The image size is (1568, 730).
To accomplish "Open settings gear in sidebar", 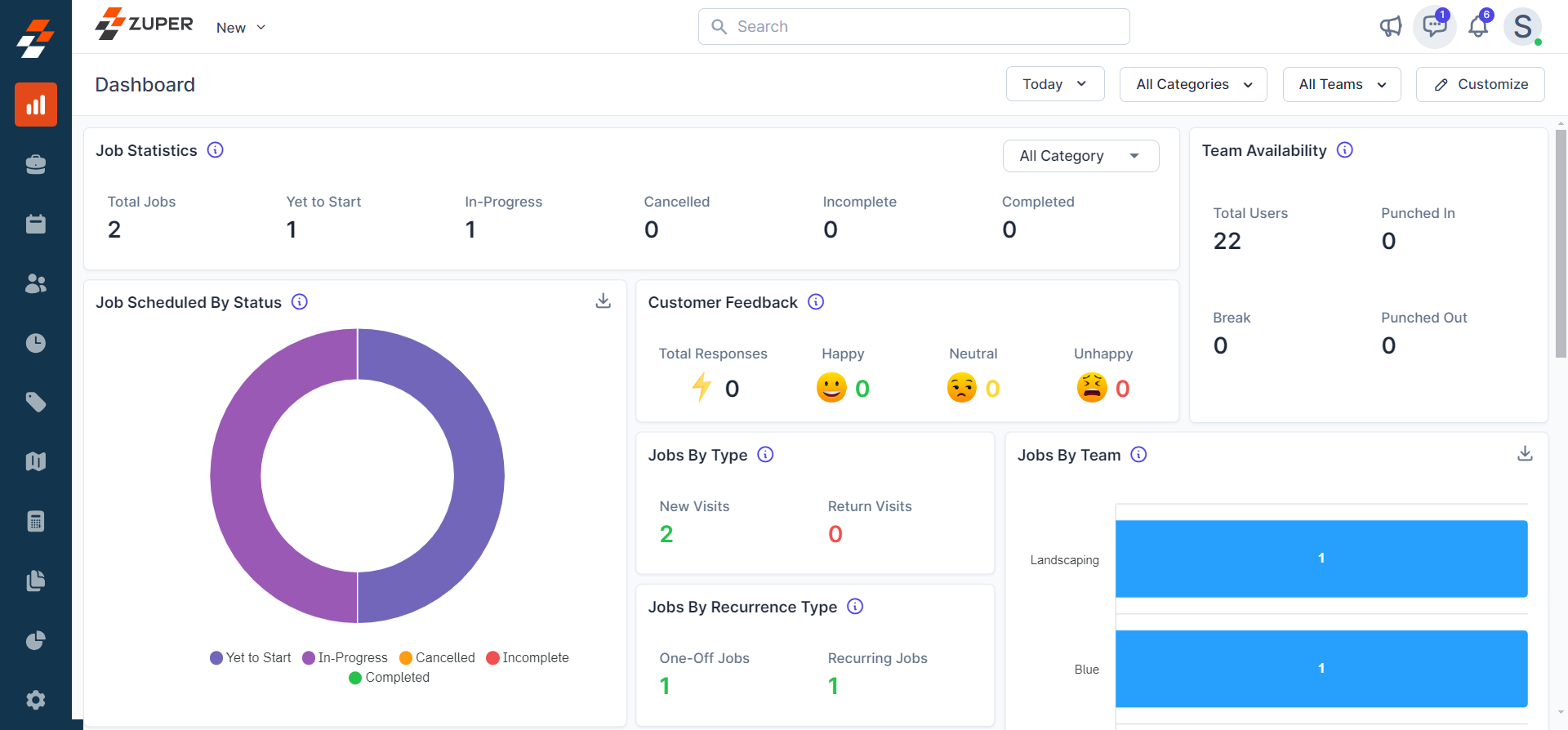I will click(x=35, y=700).
